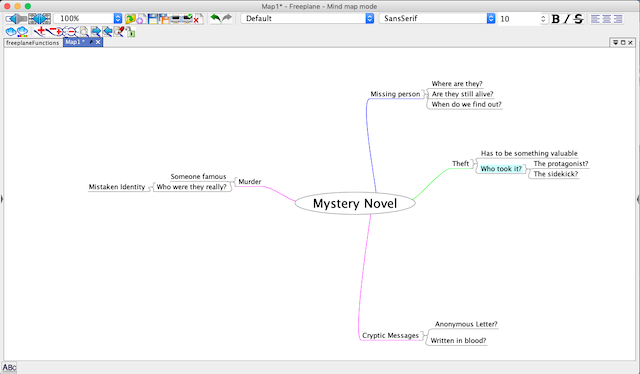The width and height of the screenshot is (640, 374).
Task: Expand the right side panel arrow
Action: (x=638, y=199)
